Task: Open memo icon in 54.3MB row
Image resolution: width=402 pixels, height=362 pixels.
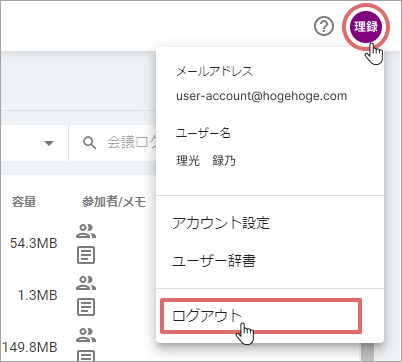Action: (86, 255)
